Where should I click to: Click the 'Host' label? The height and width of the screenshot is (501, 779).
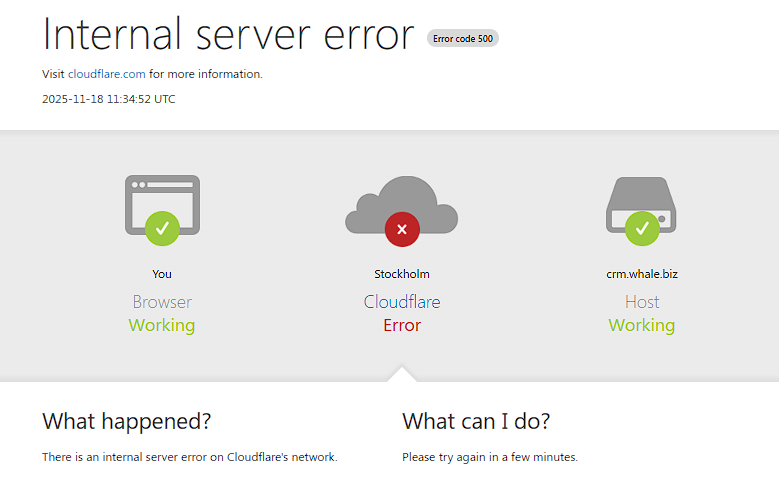point(642,302)
